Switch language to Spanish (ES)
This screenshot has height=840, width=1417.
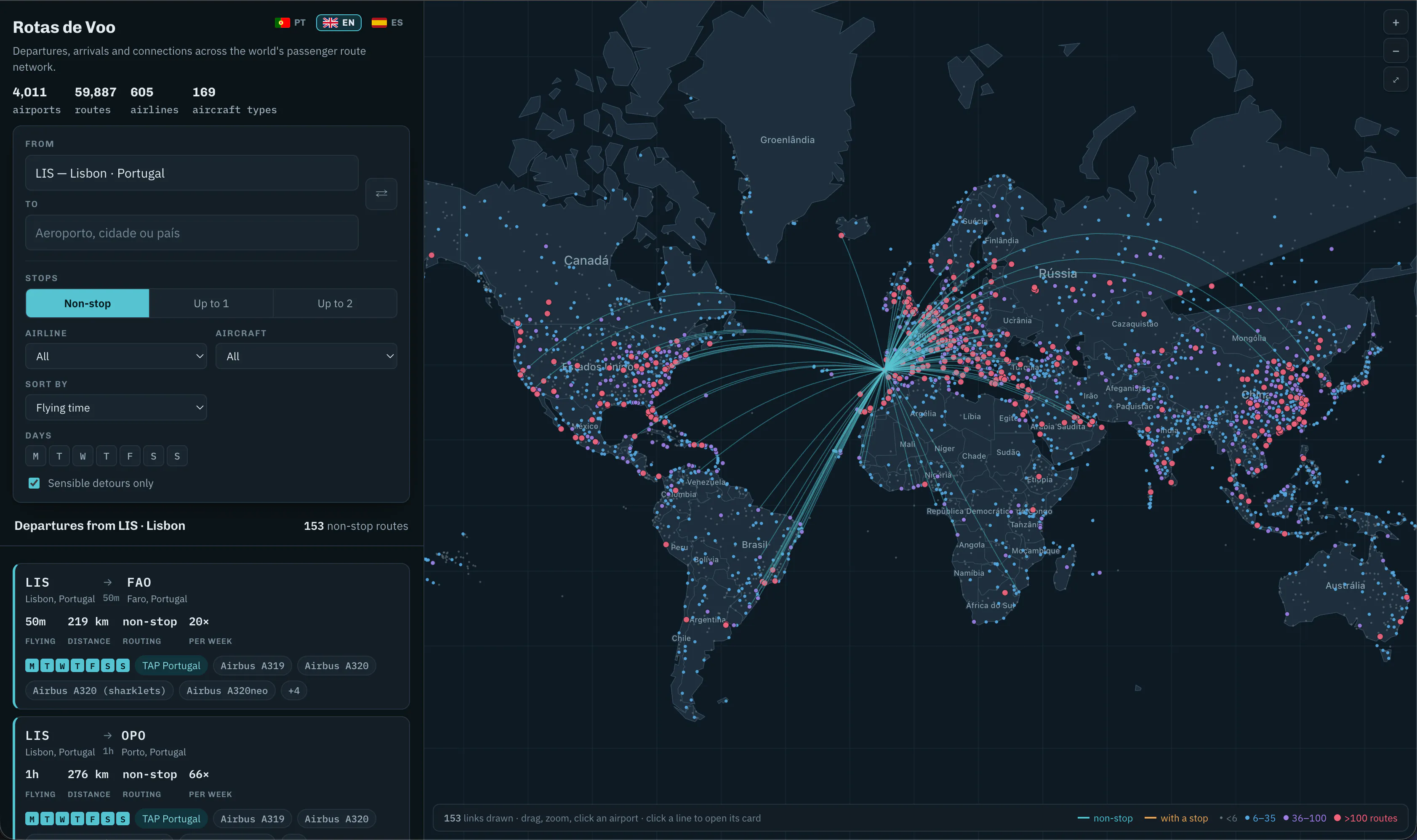pos(387,23)
